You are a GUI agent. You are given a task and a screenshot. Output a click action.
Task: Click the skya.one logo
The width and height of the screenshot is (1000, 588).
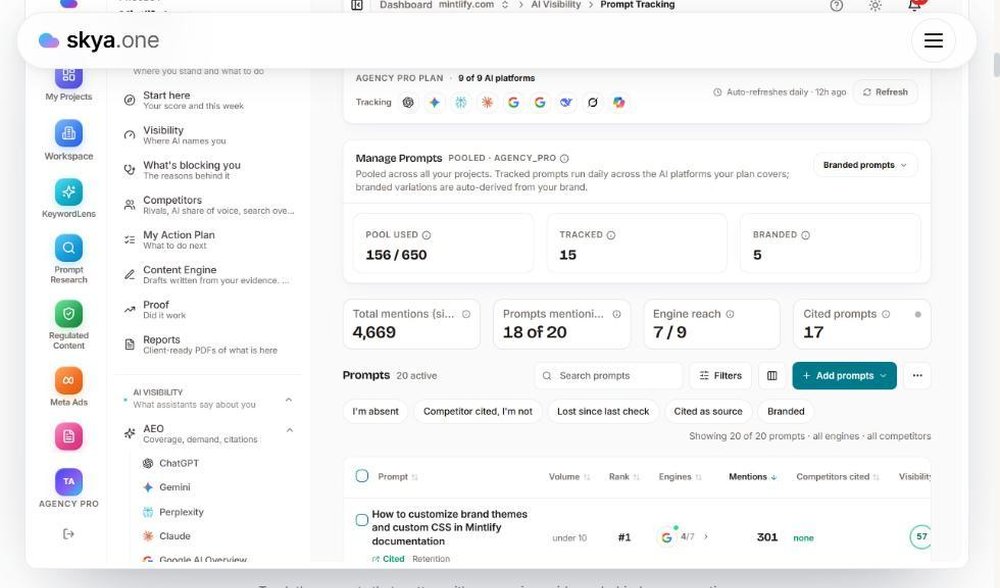point(99,40)
